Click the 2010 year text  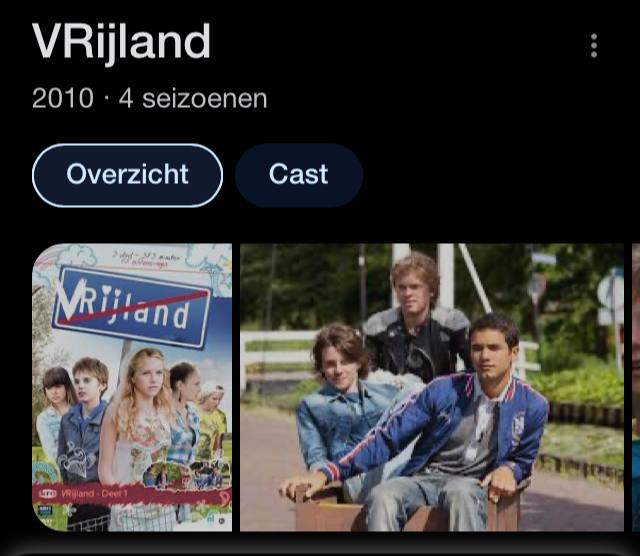pyautogui.click(x=63, y=98)
